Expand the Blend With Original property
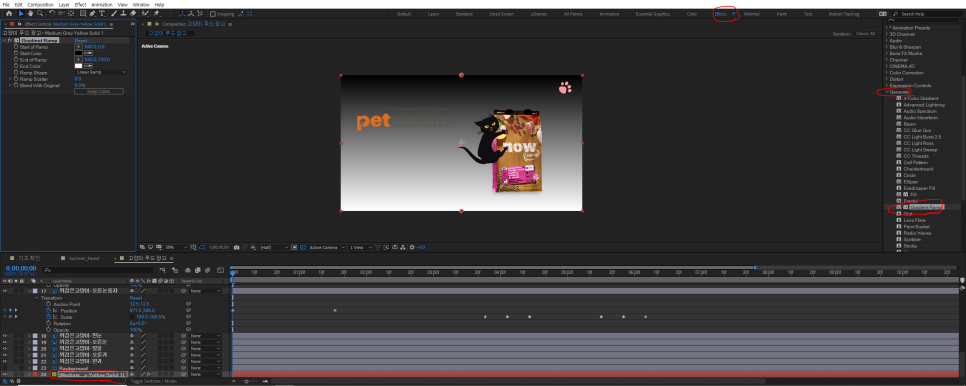 10,85
